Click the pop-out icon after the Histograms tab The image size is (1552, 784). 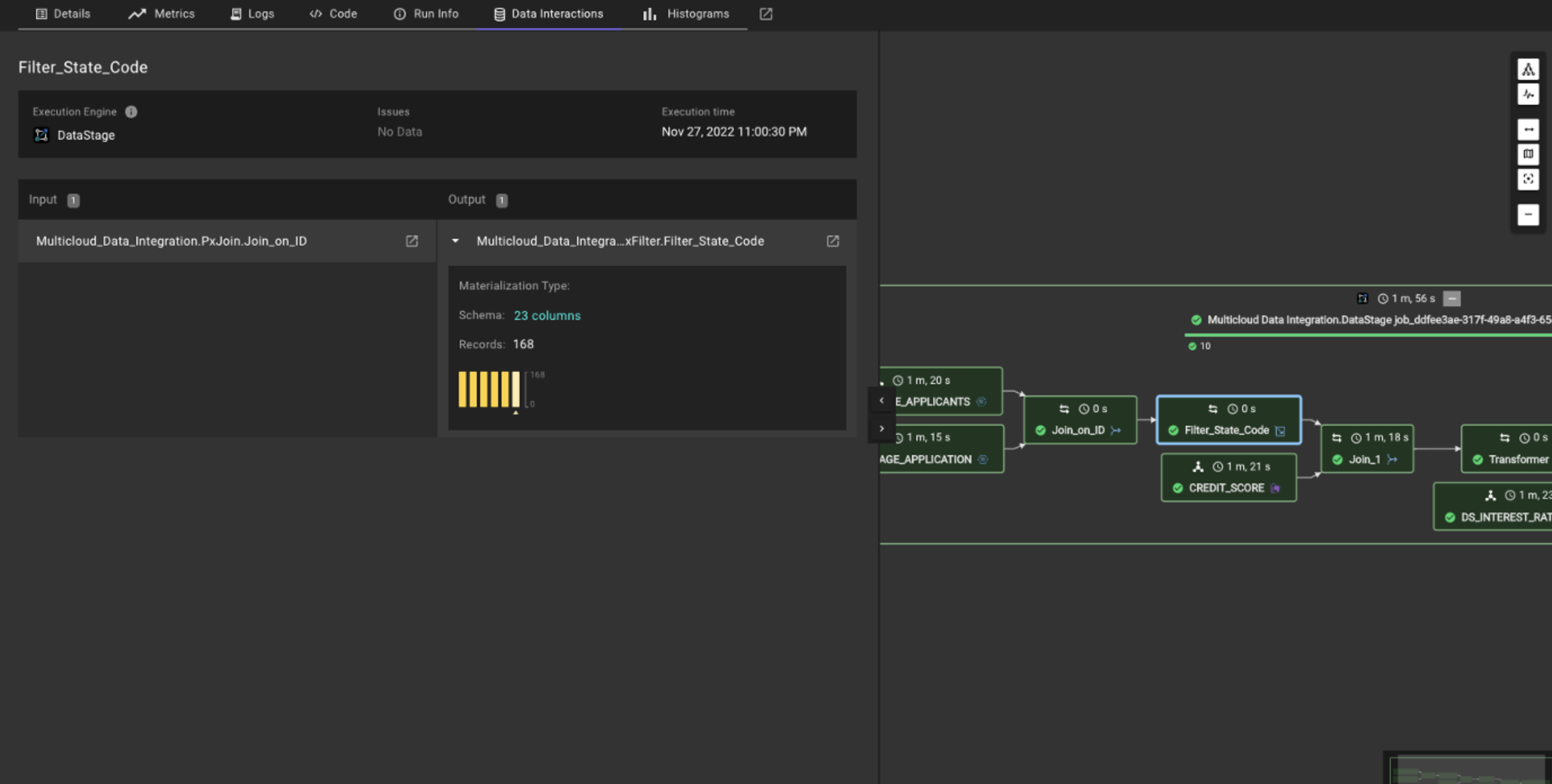pyautogui.click(x=765, y=14)
